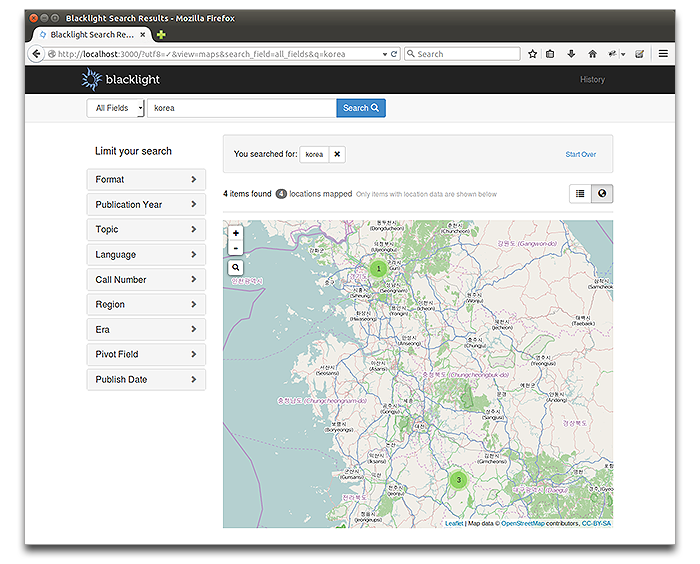
Task: Click the Firefox chat toolbar icon
Action: [612, 54]
